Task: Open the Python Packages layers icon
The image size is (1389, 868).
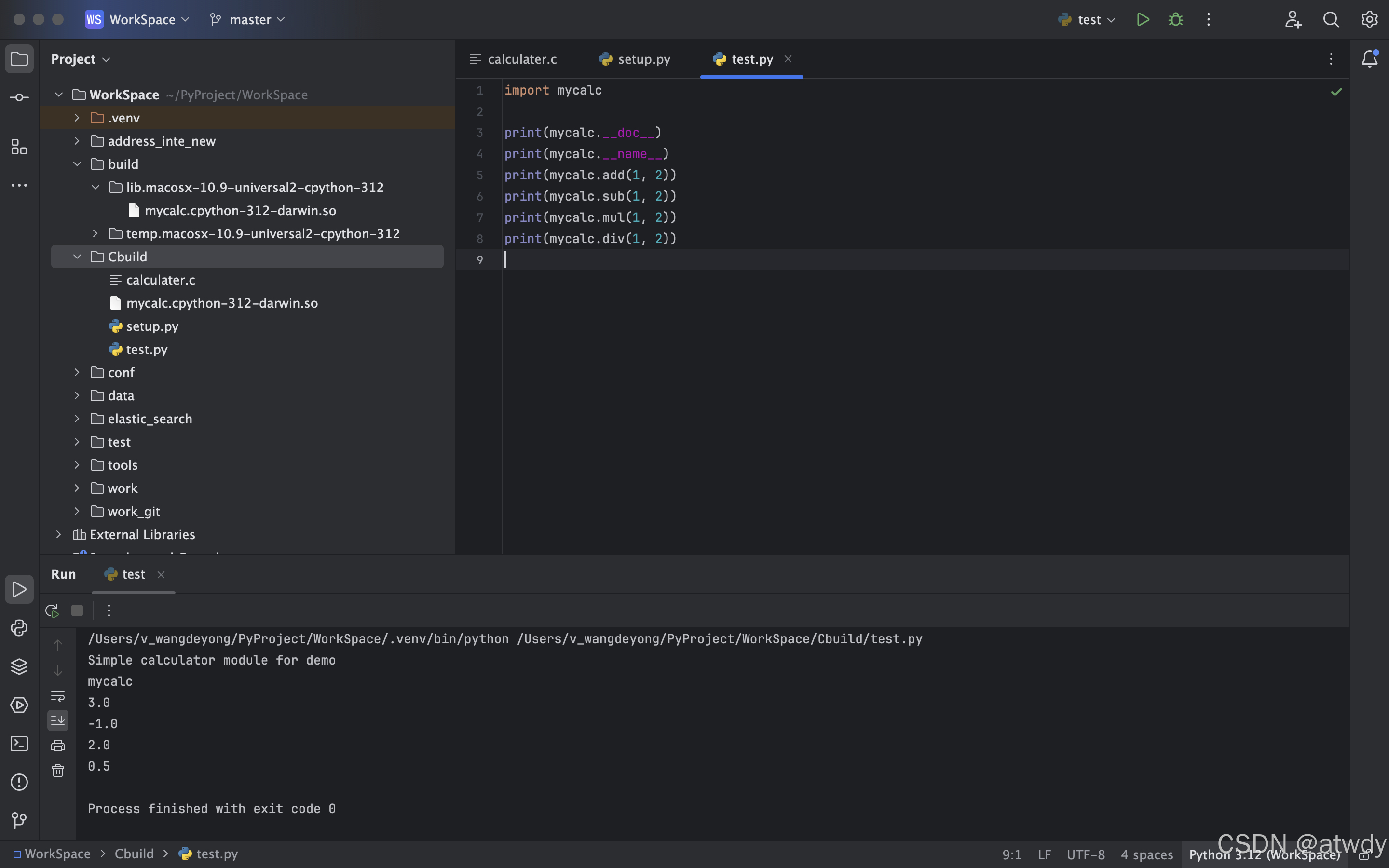Action: (19, 666)
